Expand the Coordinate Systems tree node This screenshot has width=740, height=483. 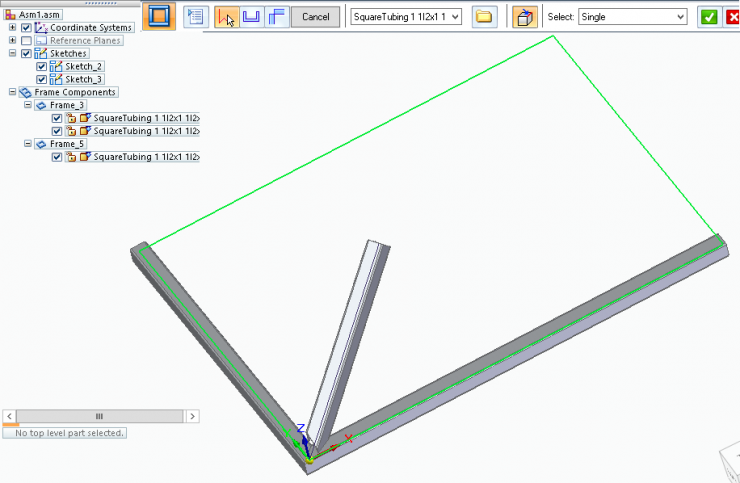pos(13,27)
